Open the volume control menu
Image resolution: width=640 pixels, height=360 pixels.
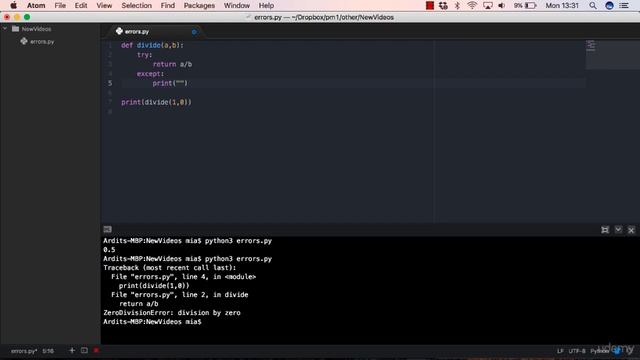click(502, 5)
